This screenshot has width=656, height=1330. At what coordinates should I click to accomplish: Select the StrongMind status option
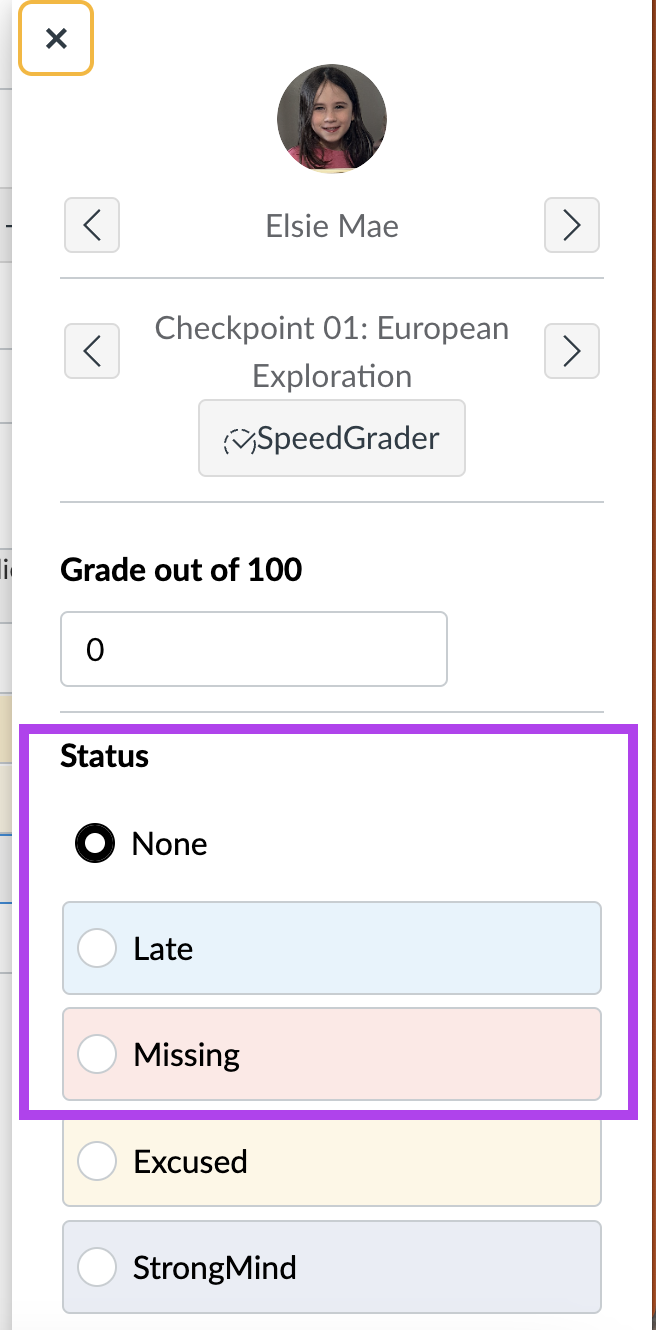[x=97, y=1267]
